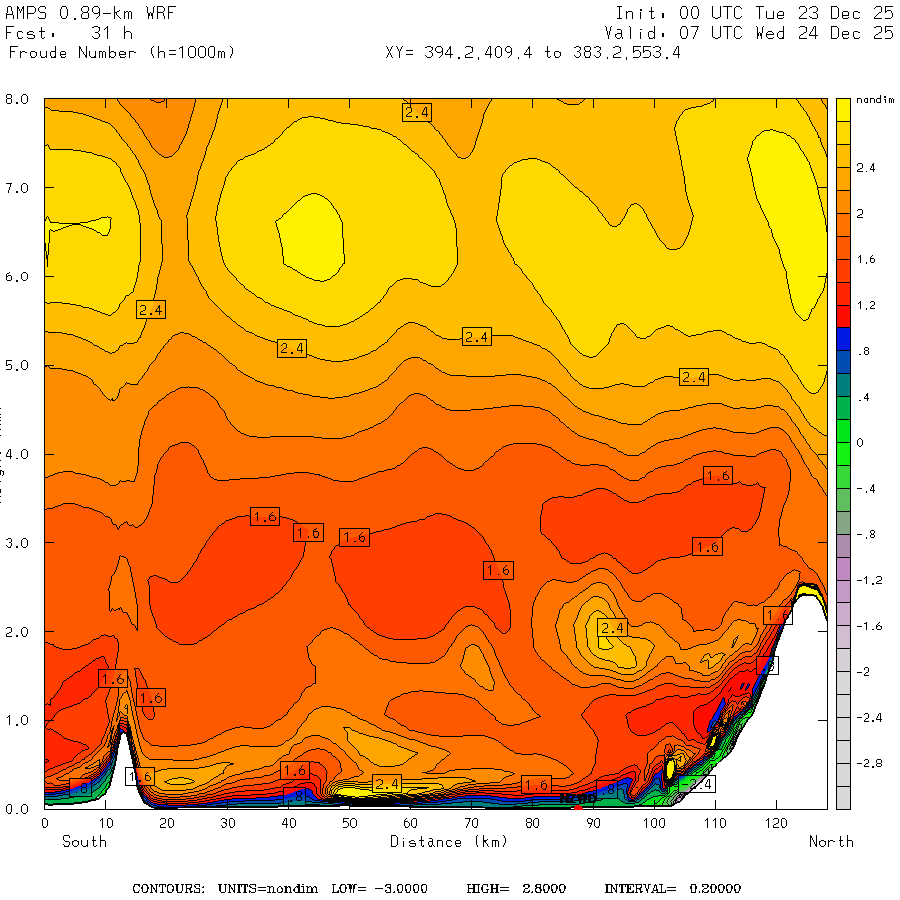Select the "Fcst: 31 h" forecast hour text
This screenshot has height=900, width=900.
tap(69, 33)
